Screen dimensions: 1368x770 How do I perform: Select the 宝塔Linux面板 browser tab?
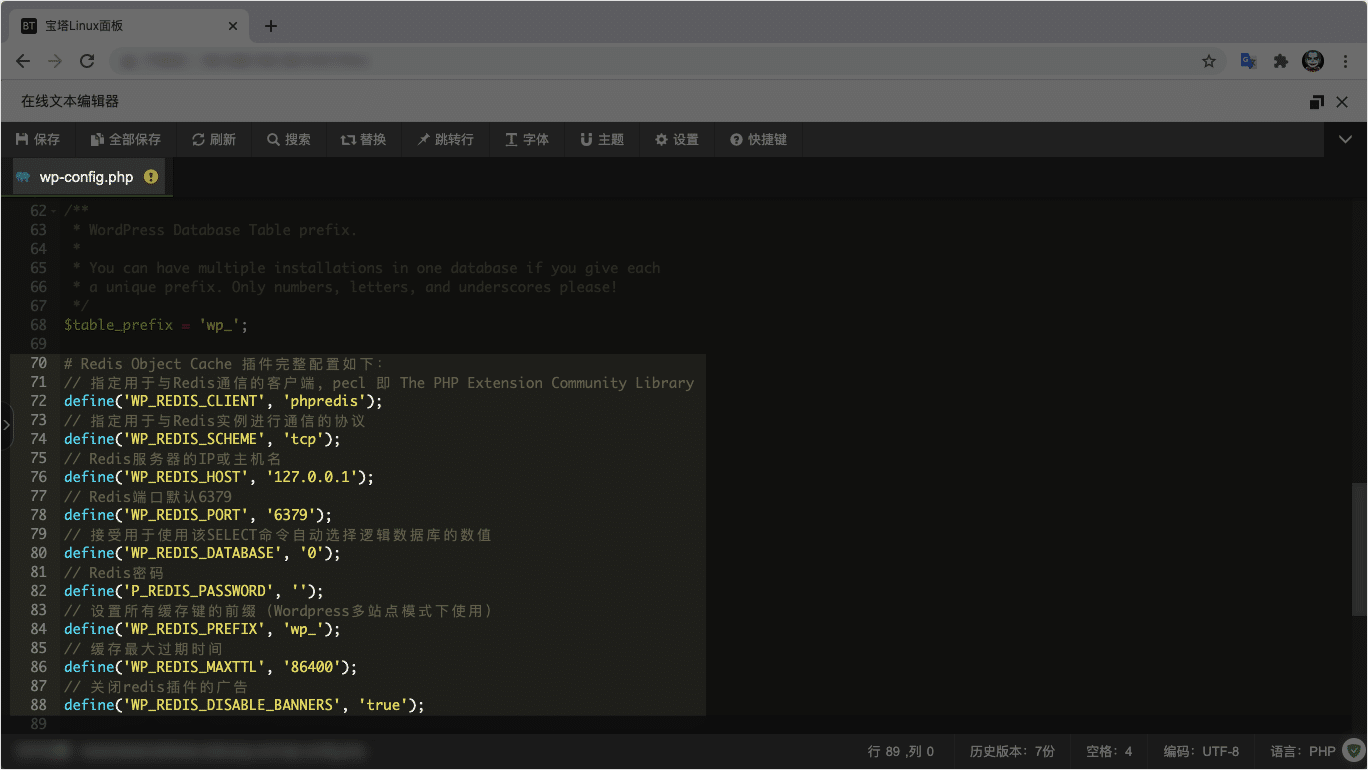(128, 26)
